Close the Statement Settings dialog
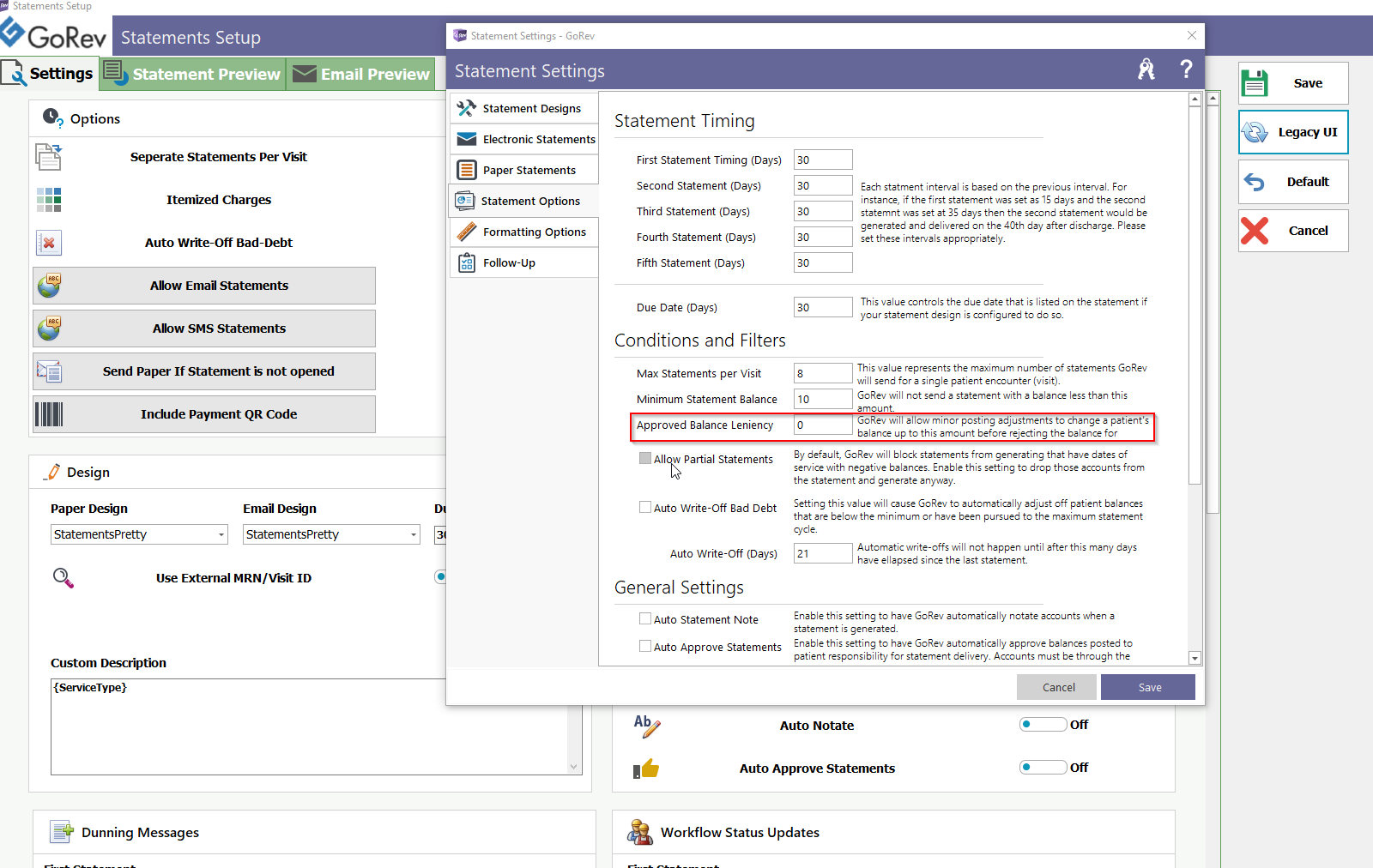The image size is (1373, 868). pos(1191,35)
